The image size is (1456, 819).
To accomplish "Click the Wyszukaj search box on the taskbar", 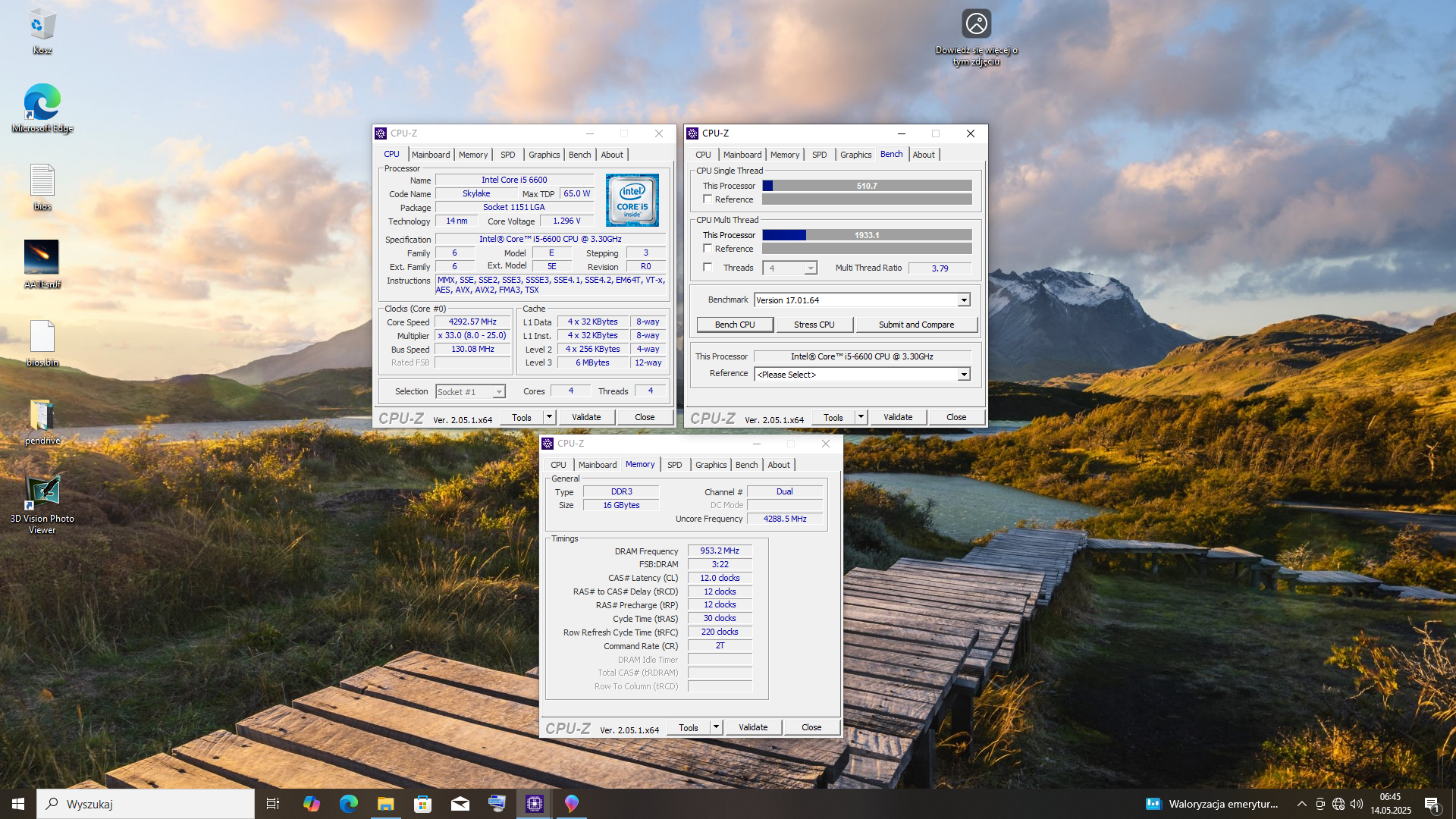I will pyautogui.click(x=146, y=804).
